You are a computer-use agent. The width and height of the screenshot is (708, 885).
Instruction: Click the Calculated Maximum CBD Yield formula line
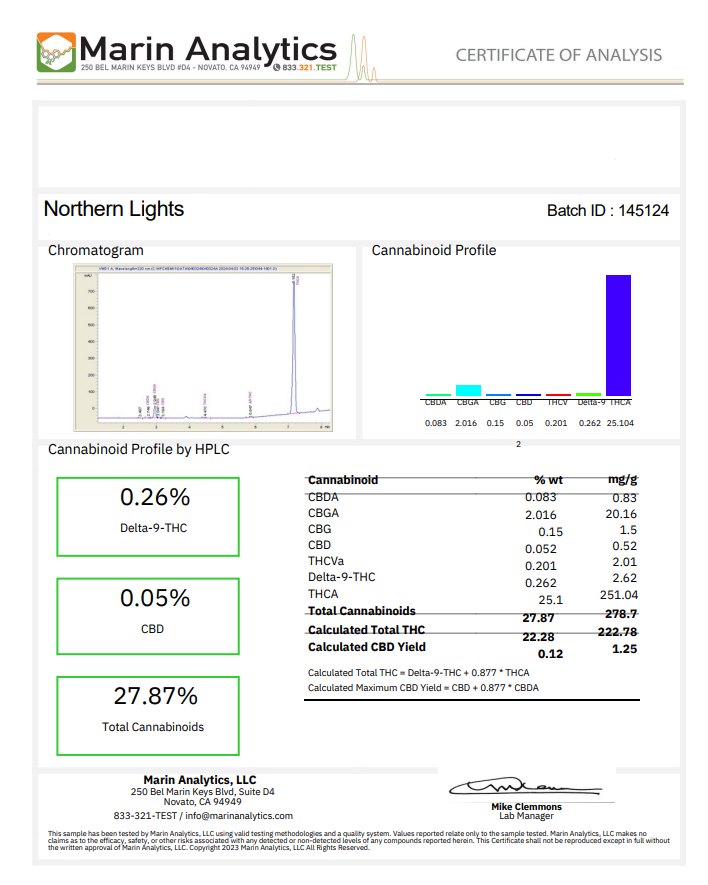pos(423,687)
